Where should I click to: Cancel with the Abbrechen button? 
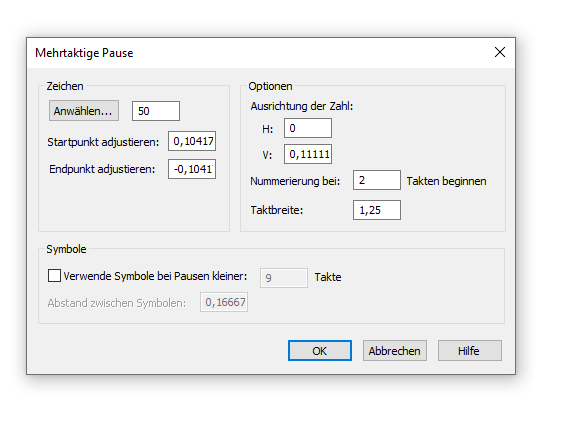(x=395, y=351)
